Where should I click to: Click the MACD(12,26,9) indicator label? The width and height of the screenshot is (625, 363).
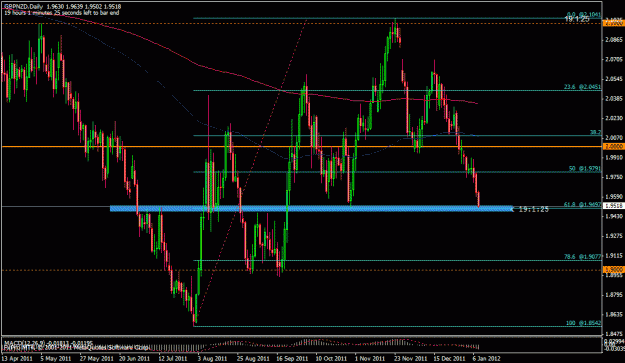coord(48,343)
